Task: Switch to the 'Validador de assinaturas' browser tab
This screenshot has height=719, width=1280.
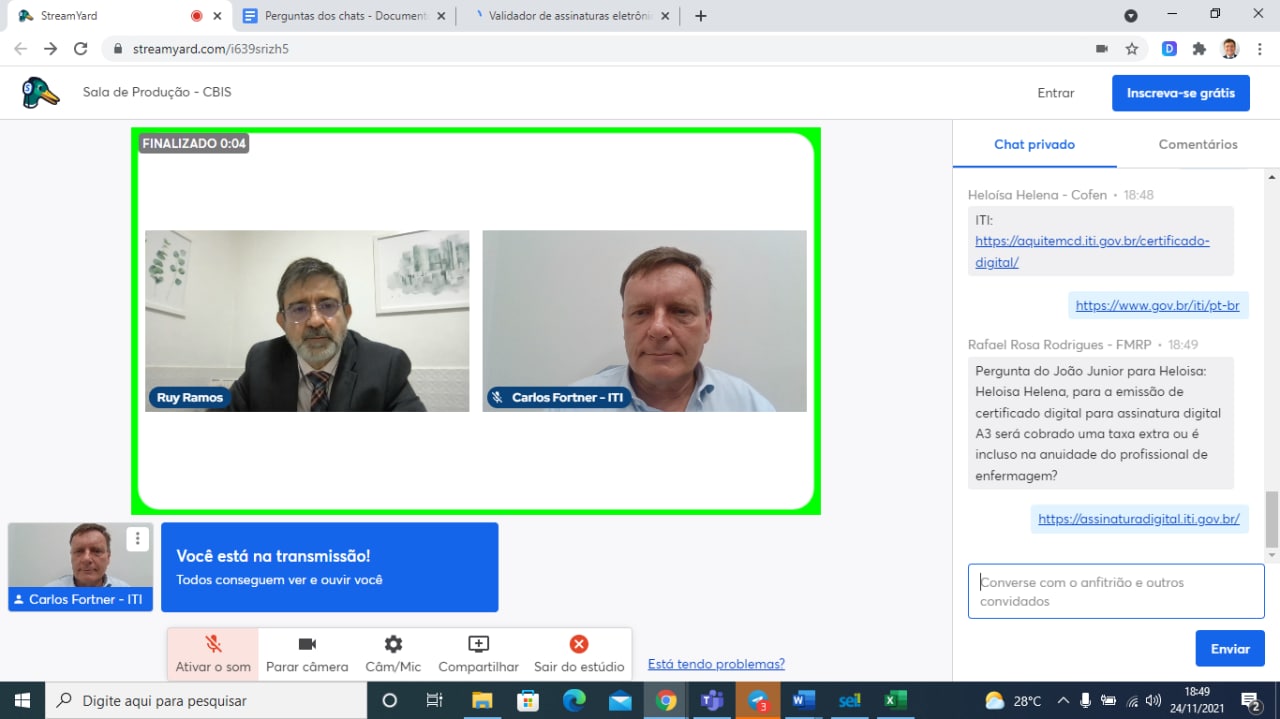Action: (560, 15)
